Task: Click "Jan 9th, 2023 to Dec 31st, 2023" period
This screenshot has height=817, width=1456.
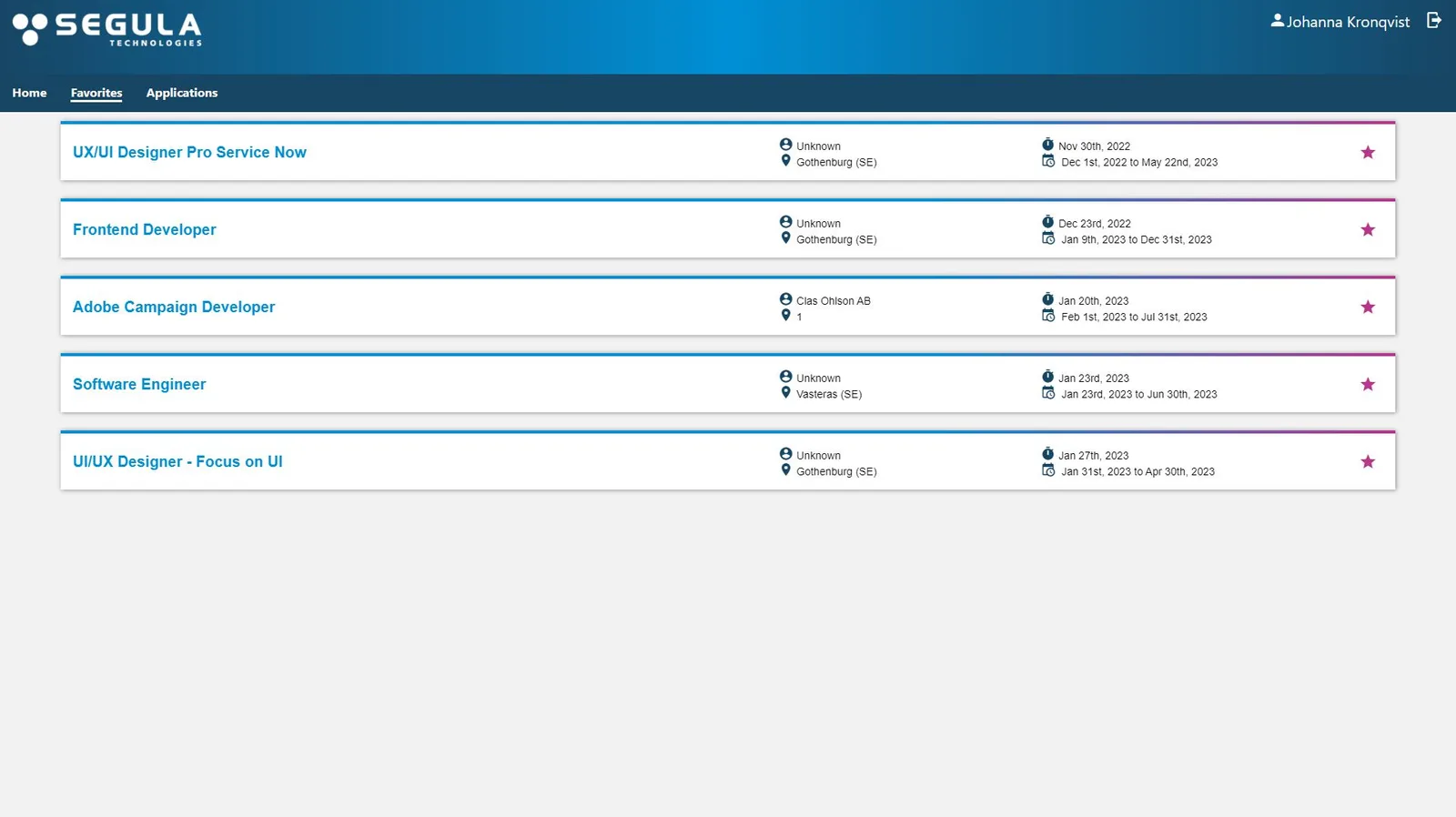Action: pos(1137,240)
